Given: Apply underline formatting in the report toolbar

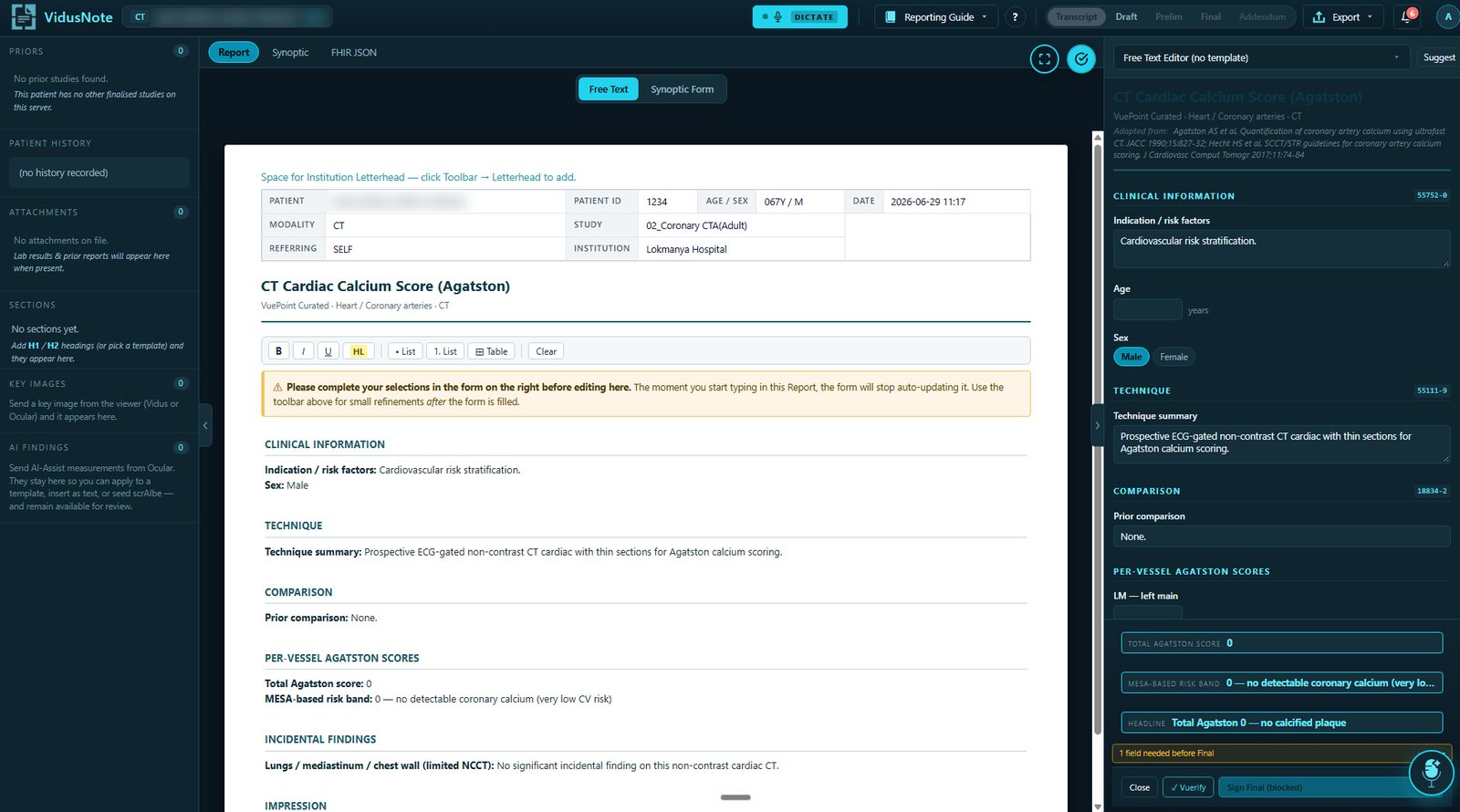Looking at the screenshot, I should (x=328, y=351).
